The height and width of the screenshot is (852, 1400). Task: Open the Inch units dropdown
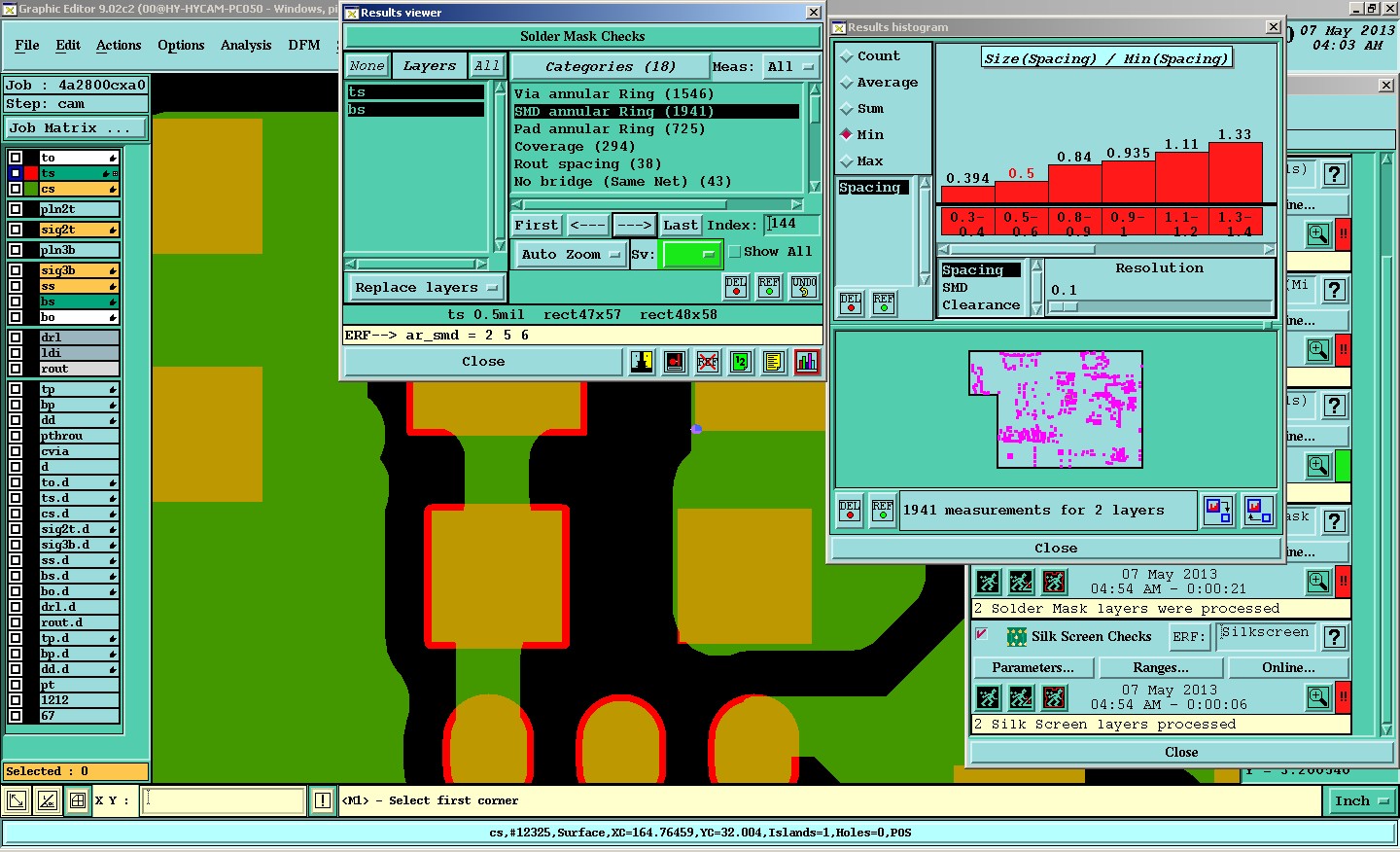[1361, 801]
